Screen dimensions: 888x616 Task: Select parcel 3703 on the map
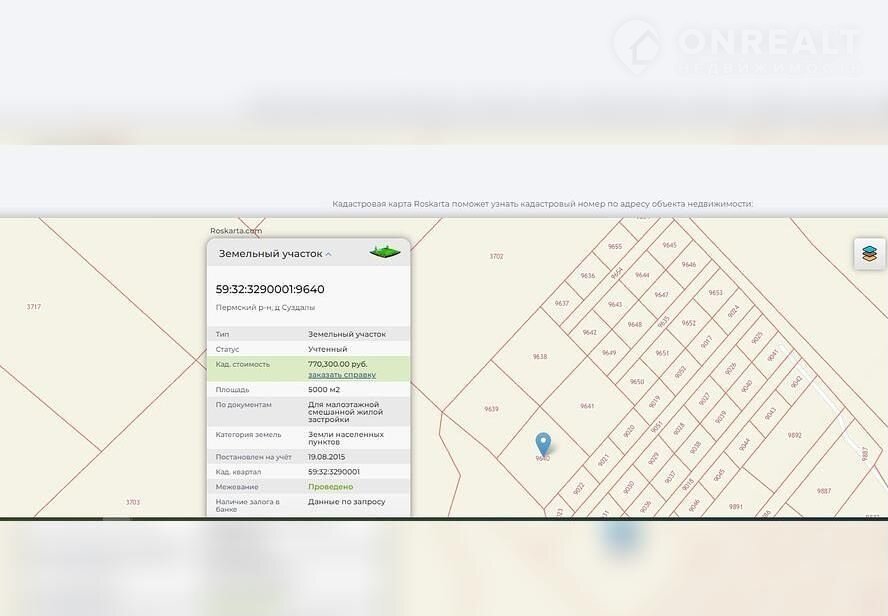click(x=133, y=502)
